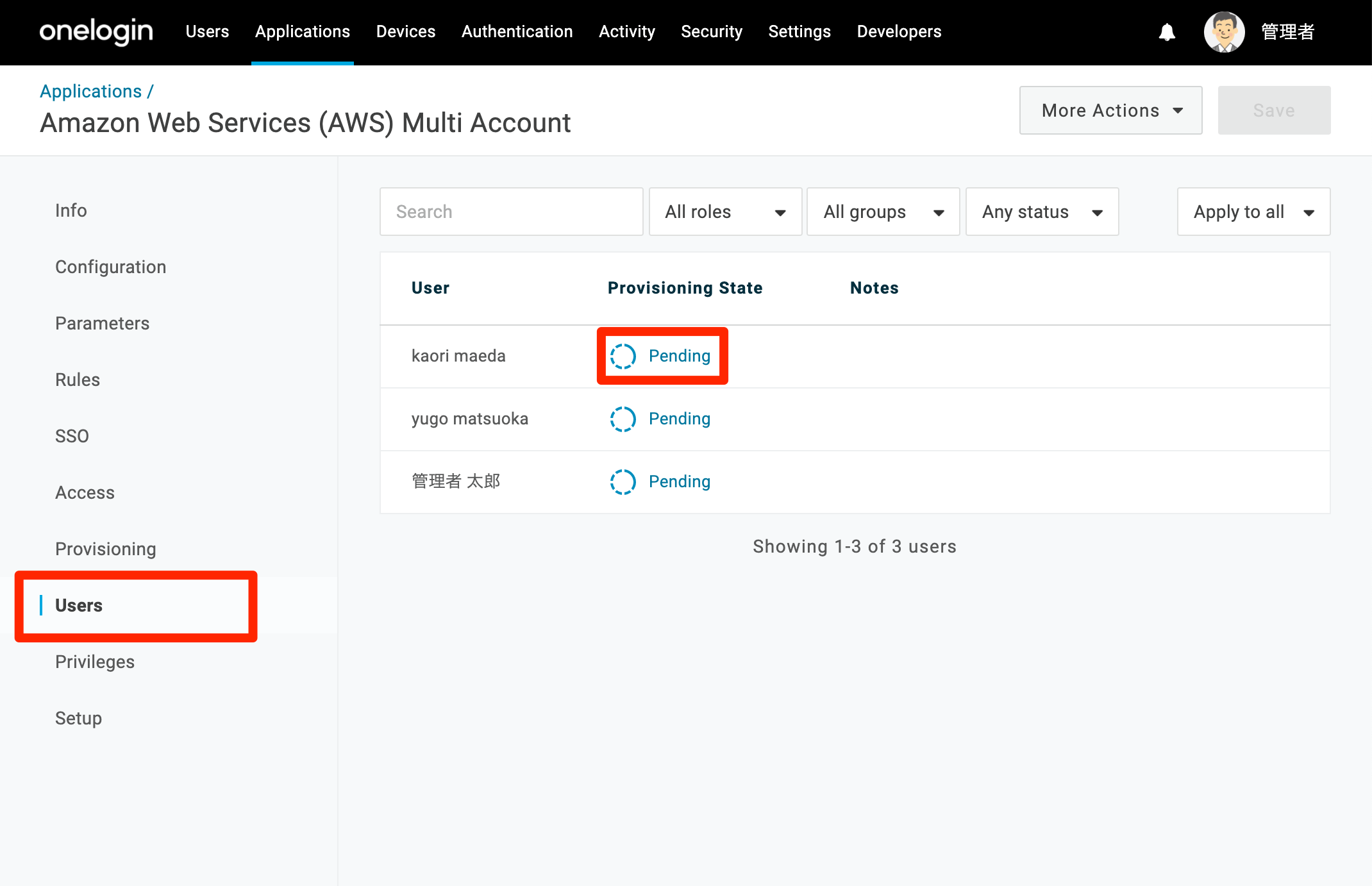1372x886 pixels.
Task: Click into the Search users field
Action: pos(511,212)
